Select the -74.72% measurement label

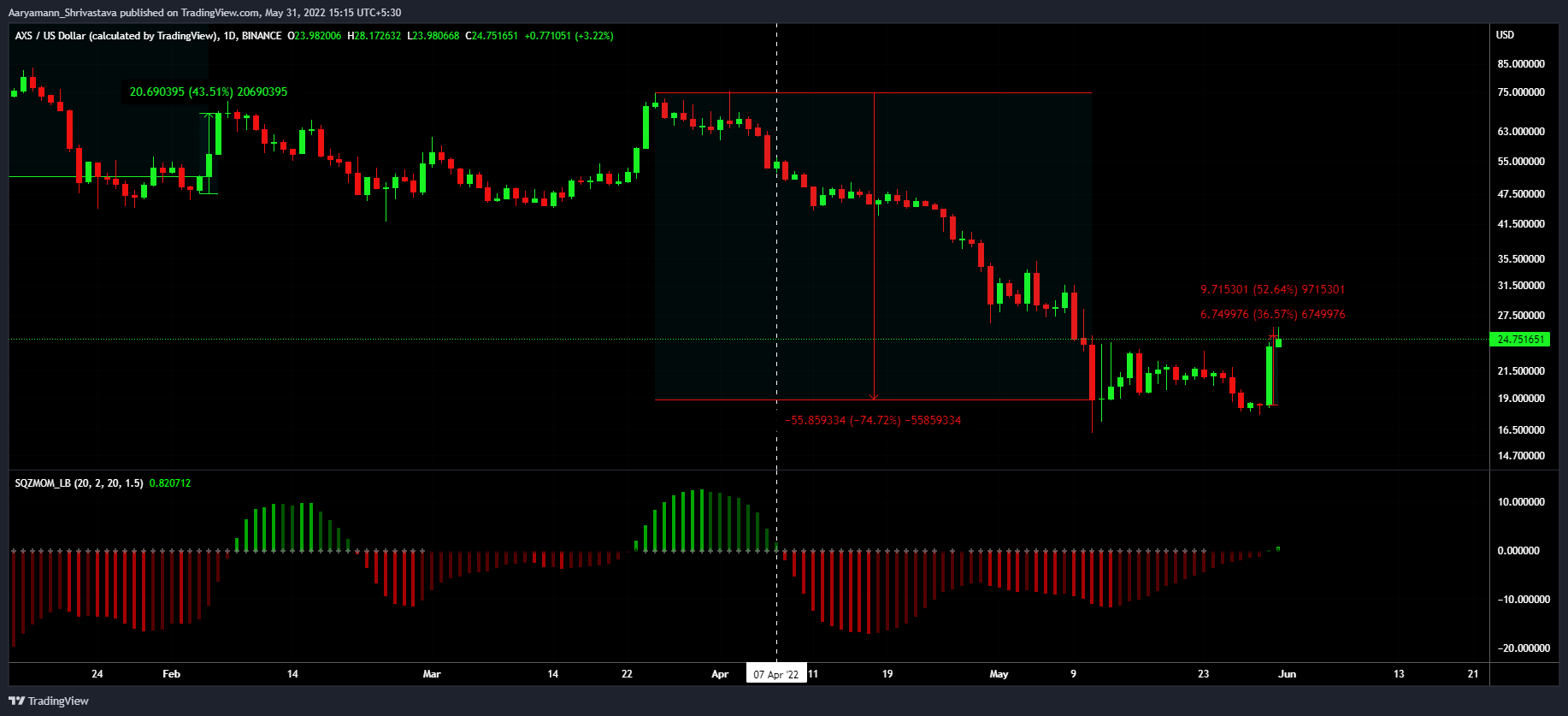click(872, 420)
